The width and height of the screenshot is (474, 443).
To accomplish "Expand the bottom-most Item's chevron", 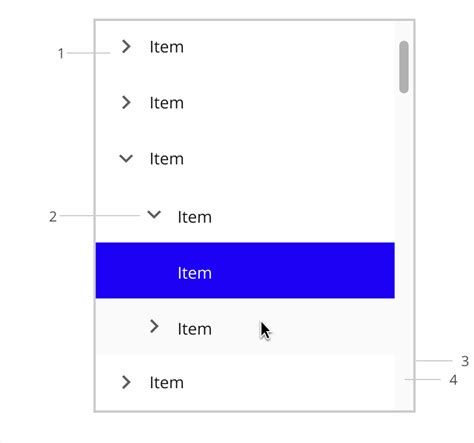I will 126,382.
